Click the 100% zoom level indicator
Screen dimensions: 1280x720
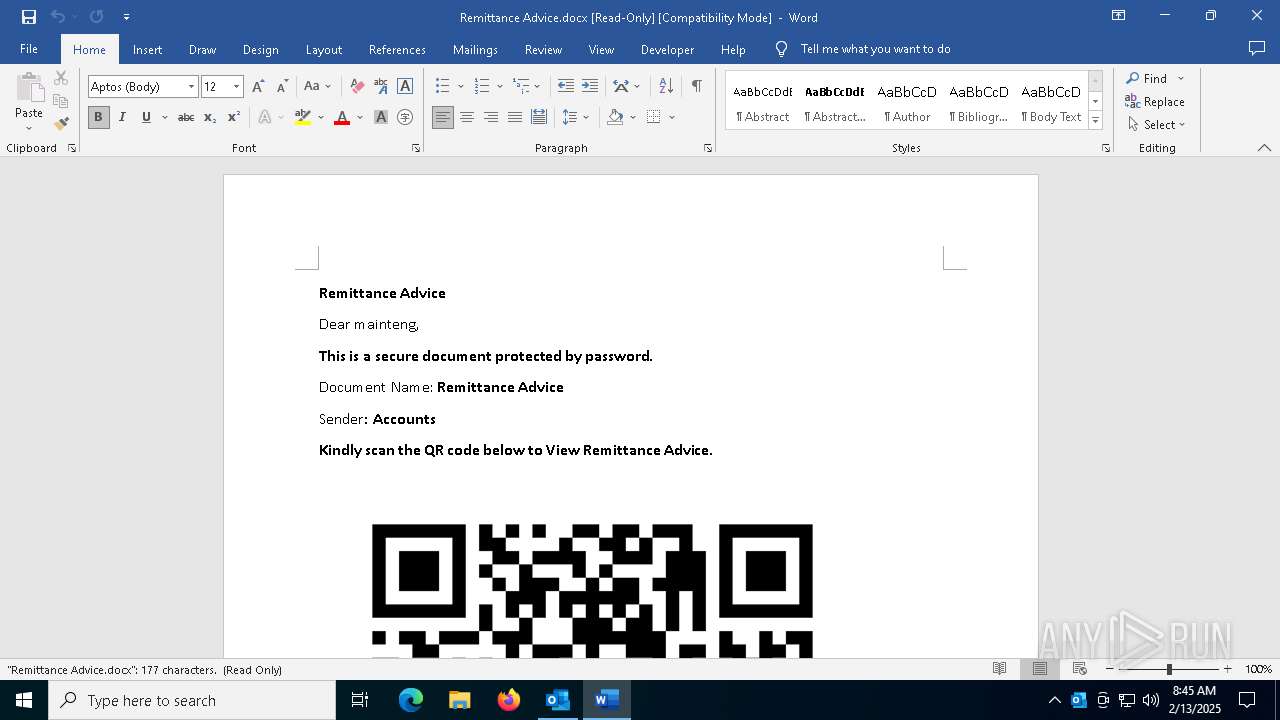pyautogui.click(x=1258, y=669)
